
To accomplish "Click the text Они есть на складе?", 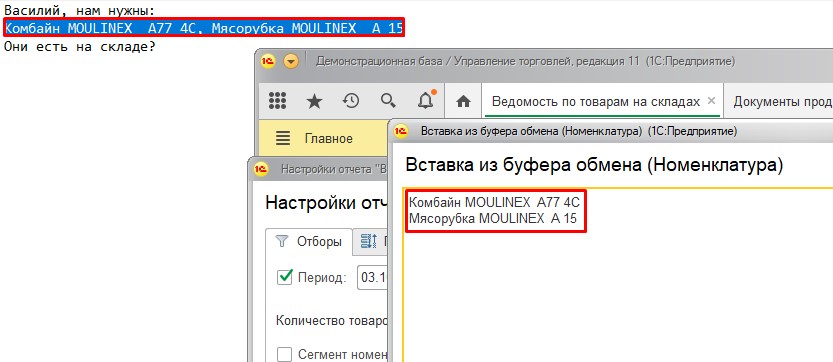I will (80, 46).
